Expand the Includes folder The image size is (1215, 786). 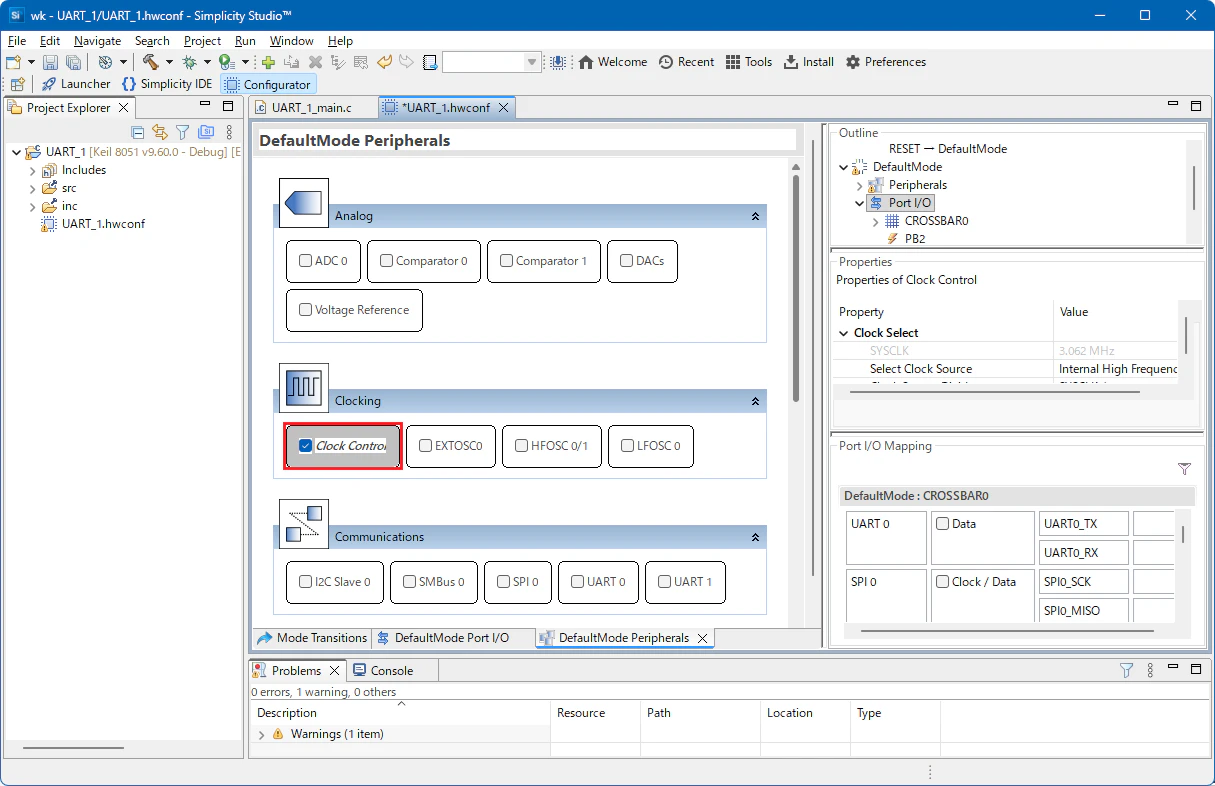[32, 170]
